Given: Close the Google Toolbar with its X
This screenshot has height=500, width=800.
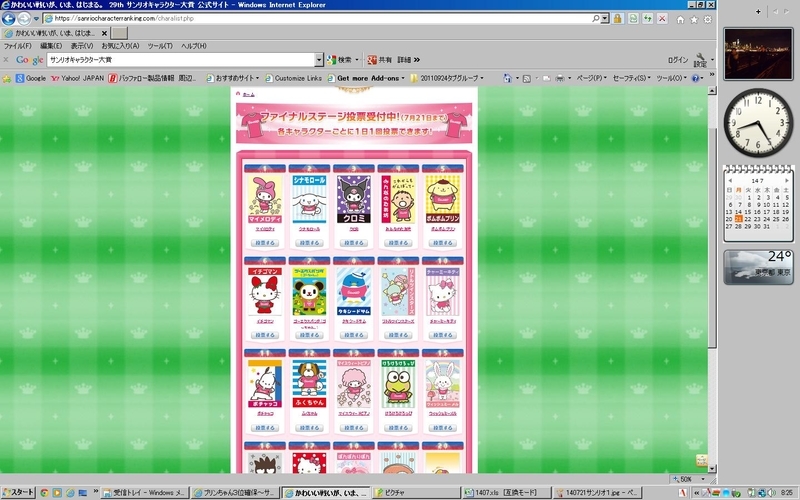Looking at the screenshot, I should point(6,60).
